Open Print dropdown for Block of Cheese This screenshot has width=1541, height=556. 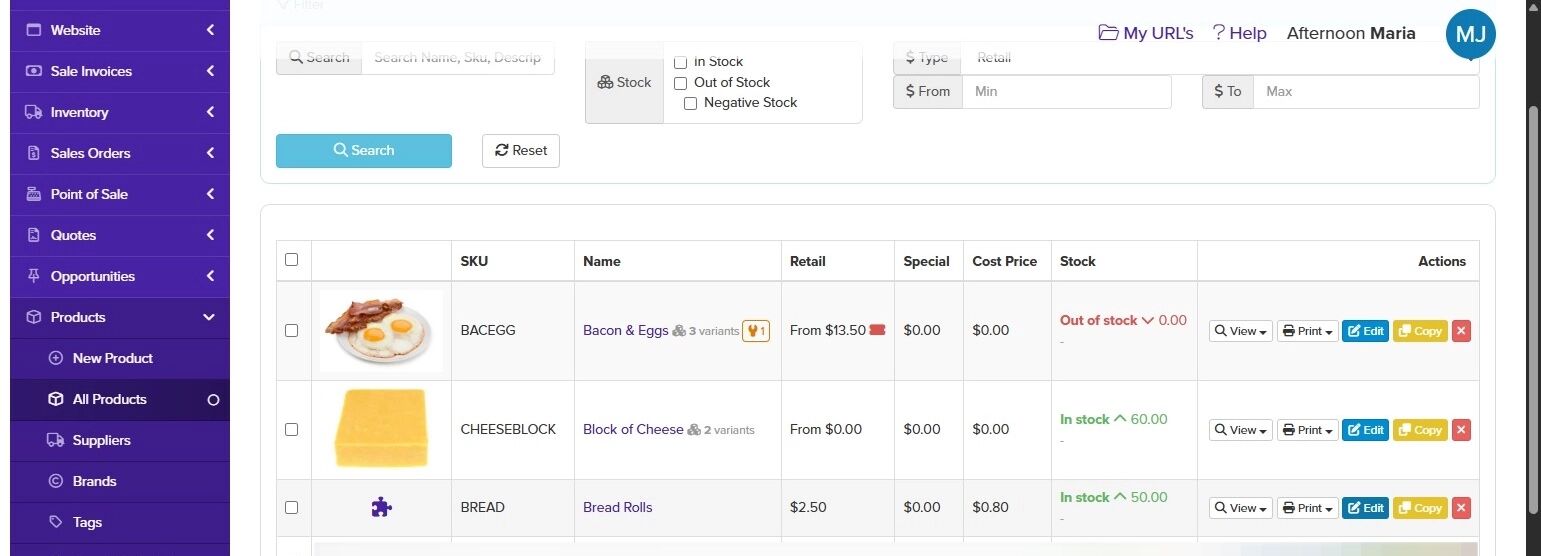(1307, 430)
